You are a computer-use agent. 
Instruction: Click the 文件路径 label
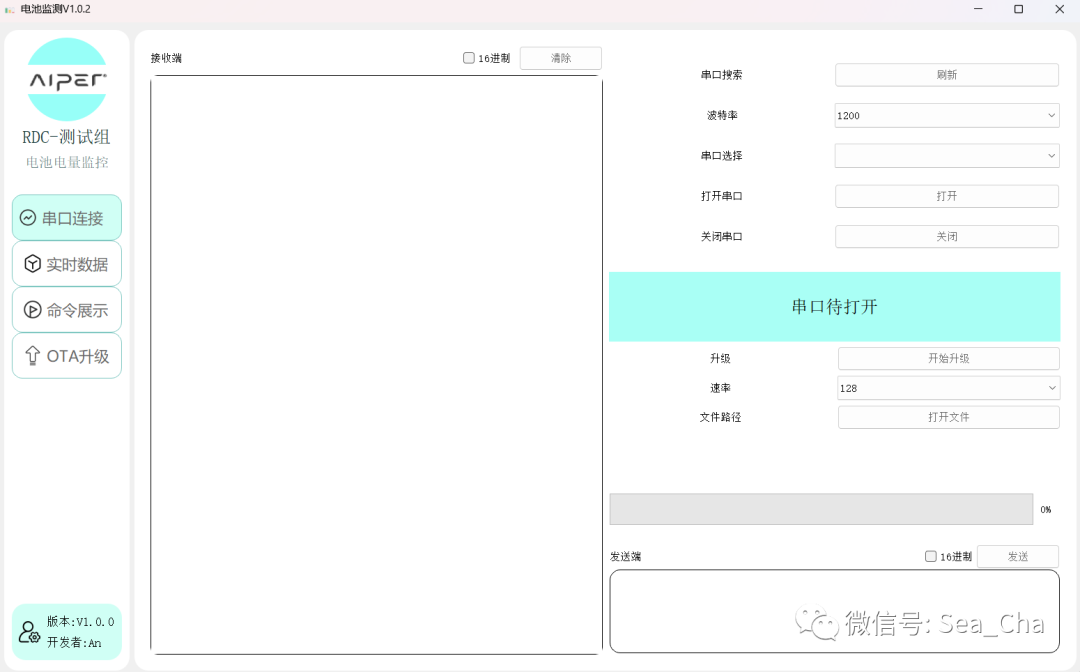[x=720, y=417]
